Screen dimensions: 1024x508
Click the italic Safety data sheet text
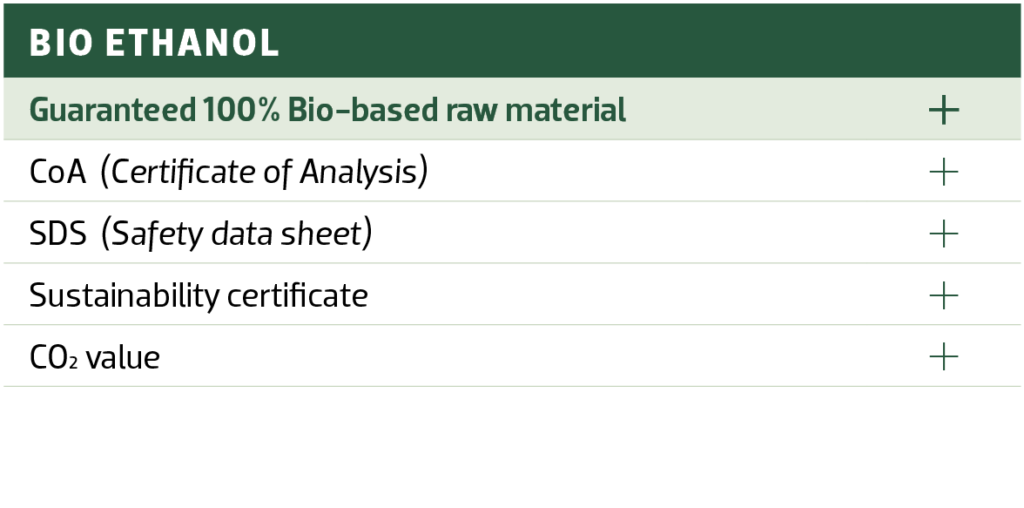pyautogui.click(x=240, y=234)
